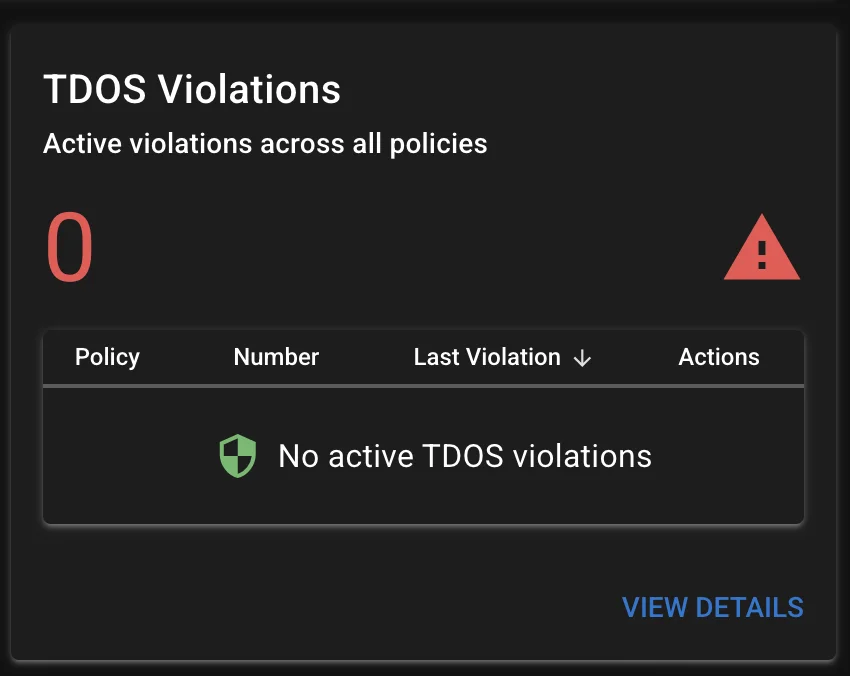The width and height of the screenshot is (850, 676).
Task: Open sorting options for the Policy column
Action: point(107,357)
